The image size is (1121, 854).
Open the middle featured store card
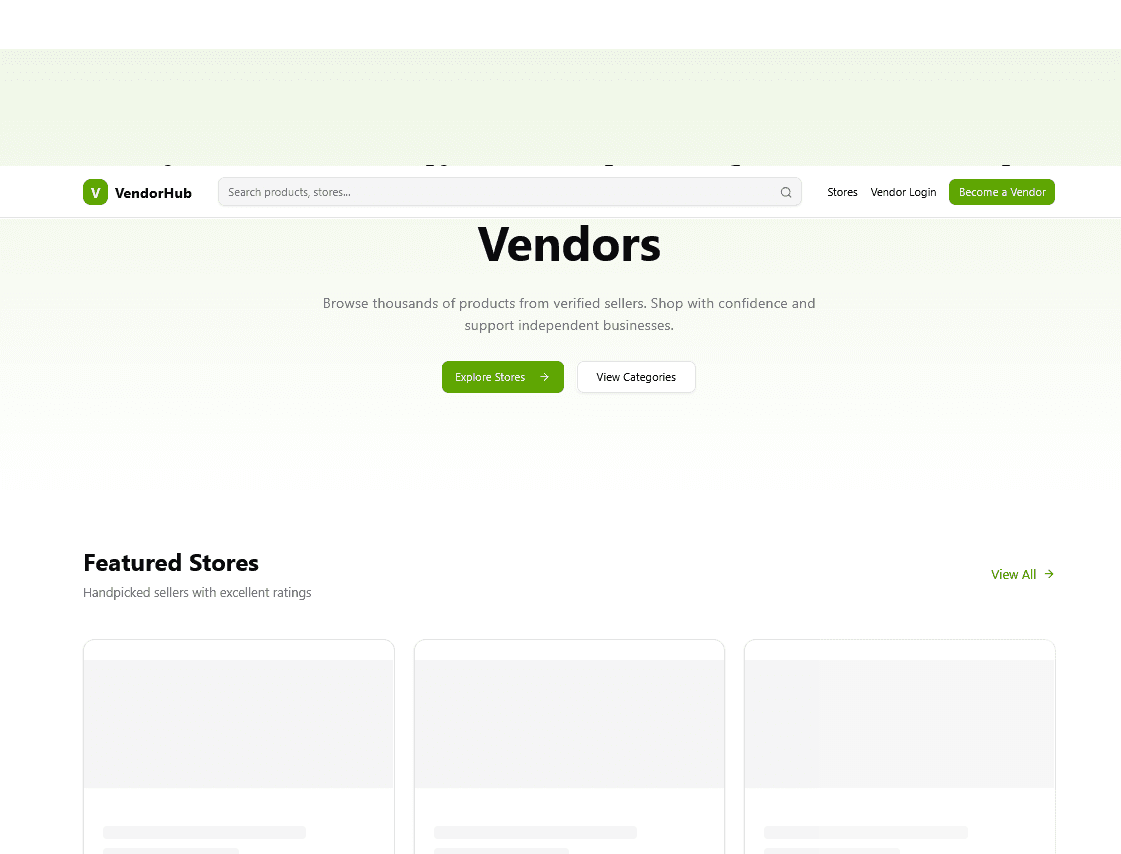(x=569, y=745)
